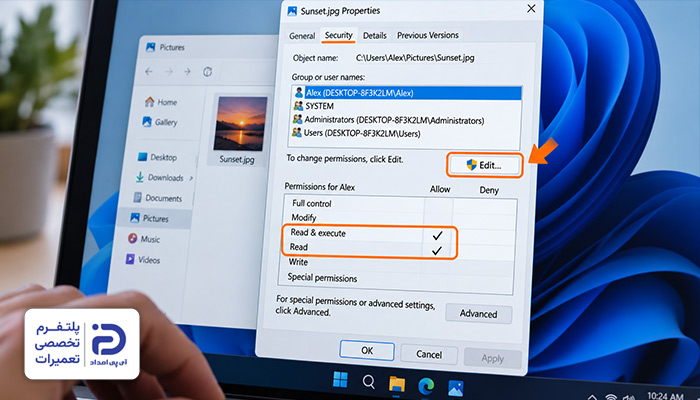
Task: Click the Read & execute Allow checkmark
Action: pyautogui.click(x=438, y=234)
